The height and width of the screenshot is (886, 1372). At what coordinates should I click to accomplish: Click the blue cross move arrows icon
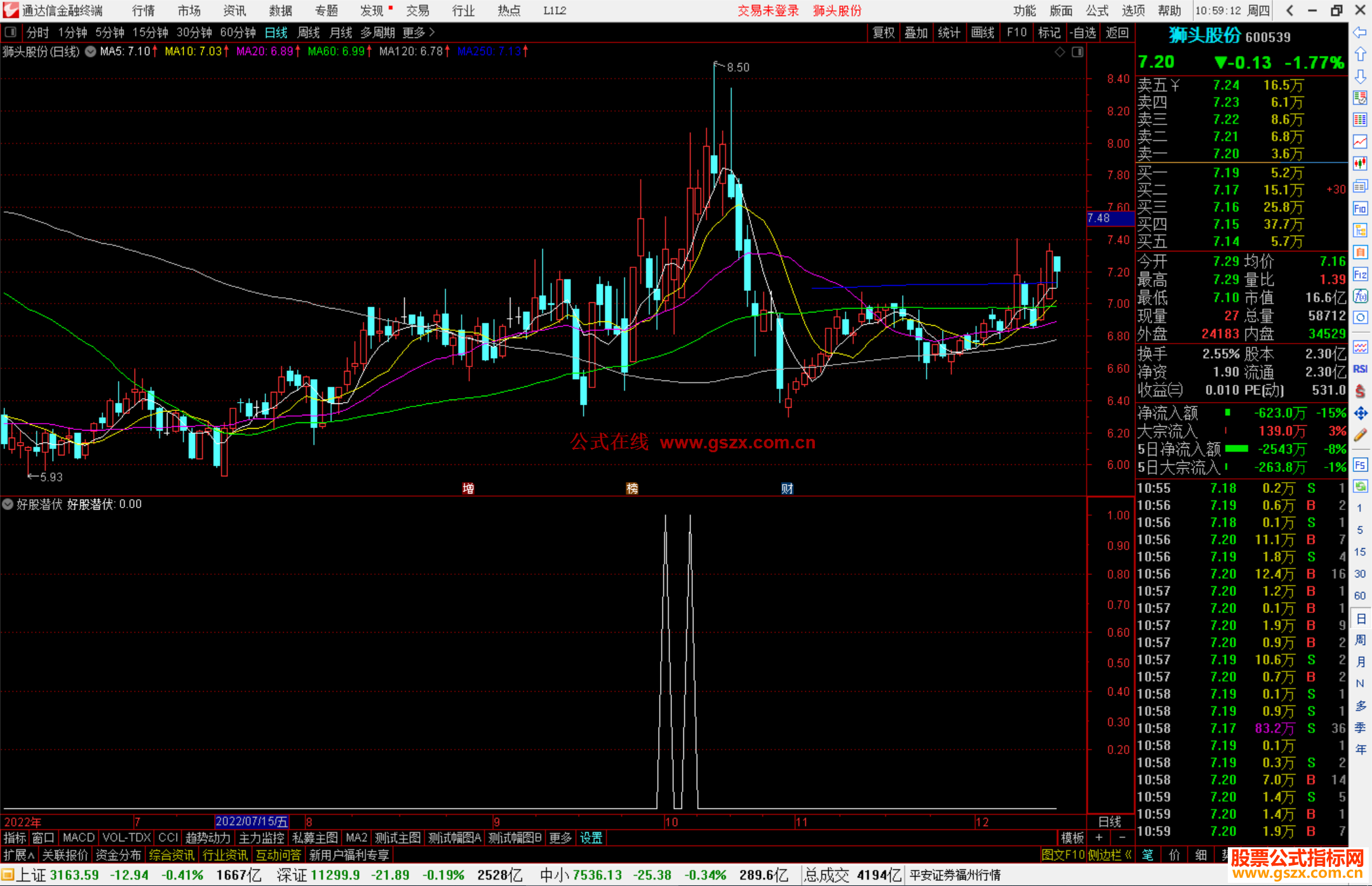[x=1360, y=413]
